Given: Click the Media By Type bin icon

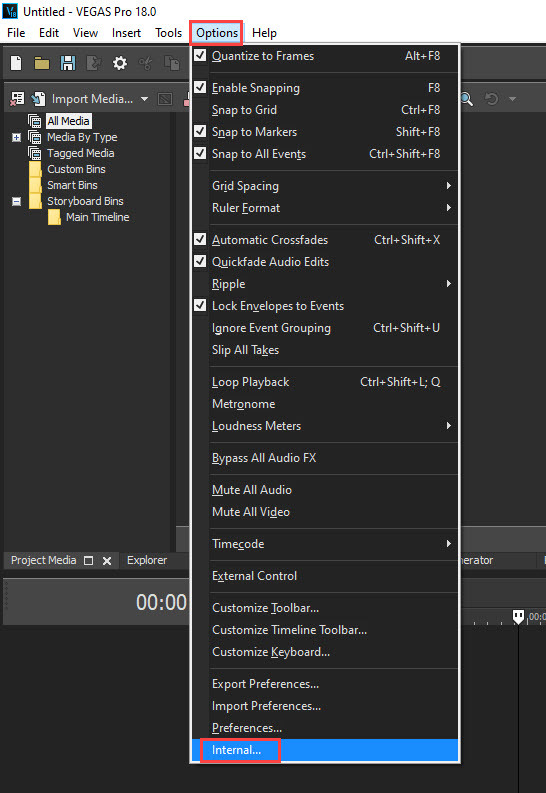Looking at the screenshot, I should click(x=34, y=137).
